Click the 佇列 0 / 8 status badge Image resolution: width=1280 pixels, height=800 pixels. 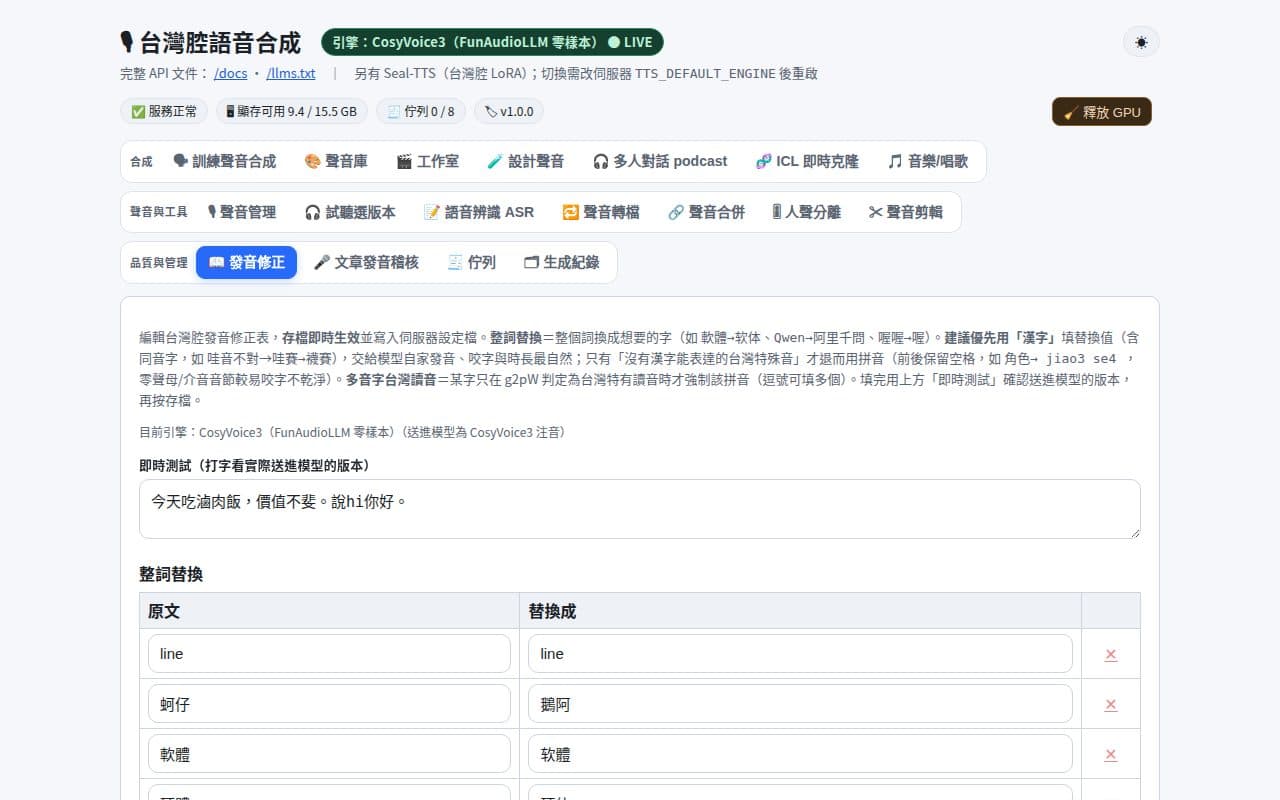coord(421,111)
